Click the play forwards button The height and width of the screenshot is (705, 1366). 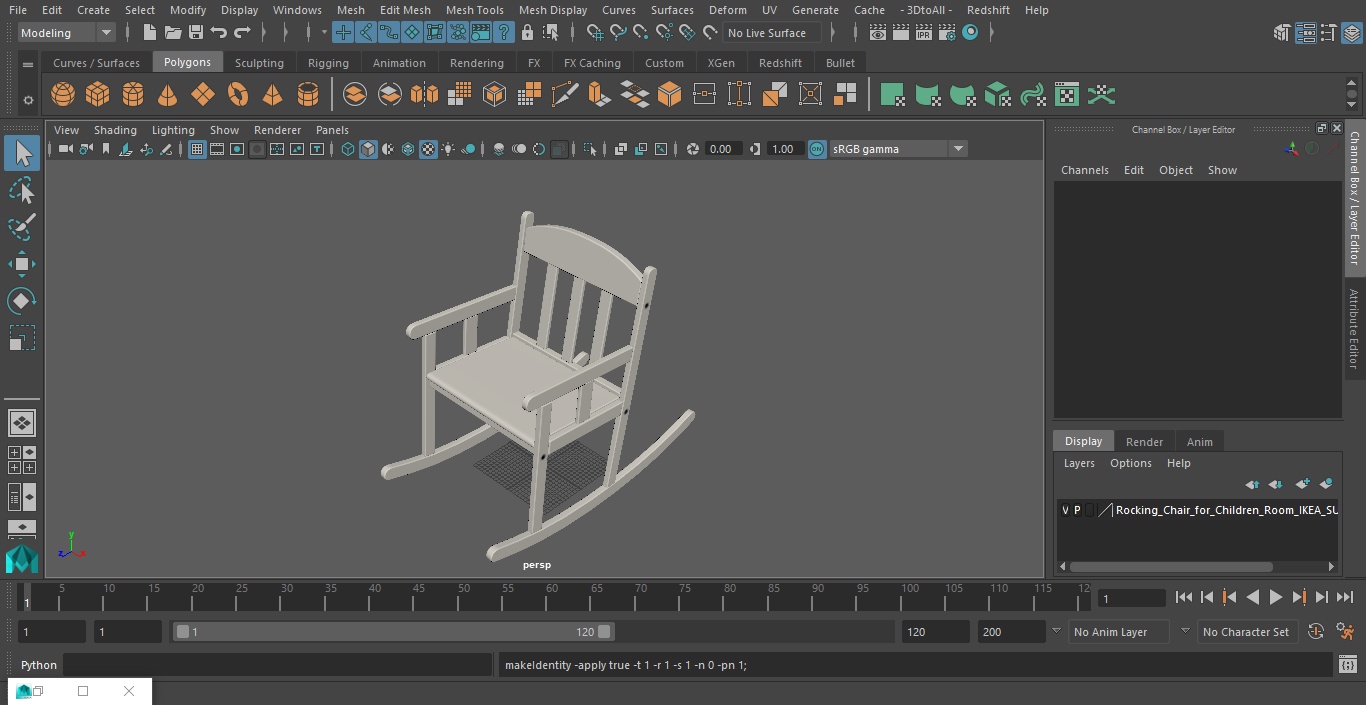point(1275,597)
